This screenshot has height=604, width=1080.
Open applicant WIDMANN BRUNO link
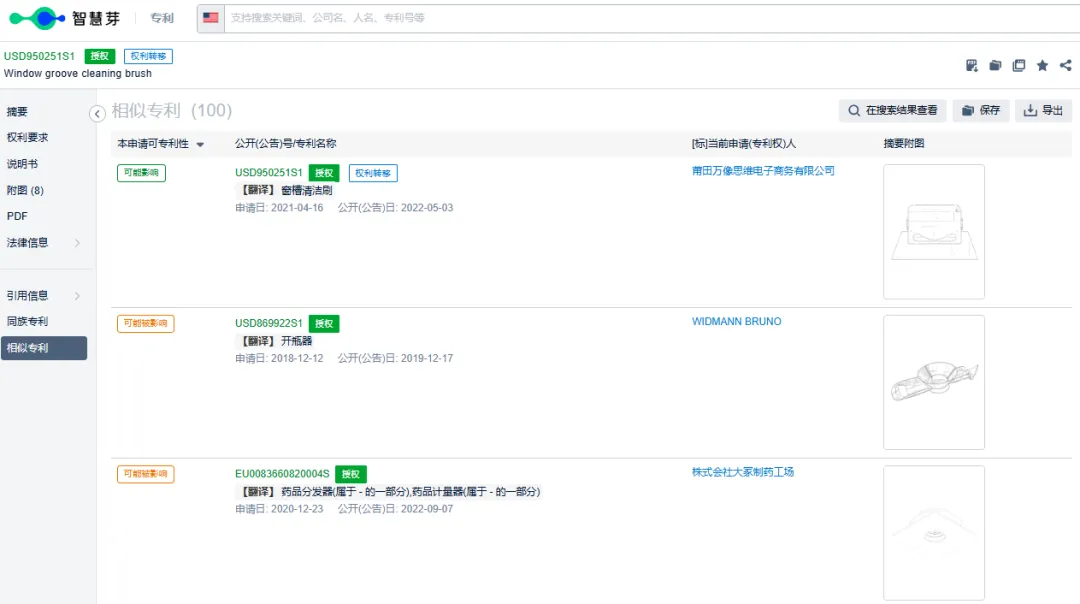(x=736, y=322)
